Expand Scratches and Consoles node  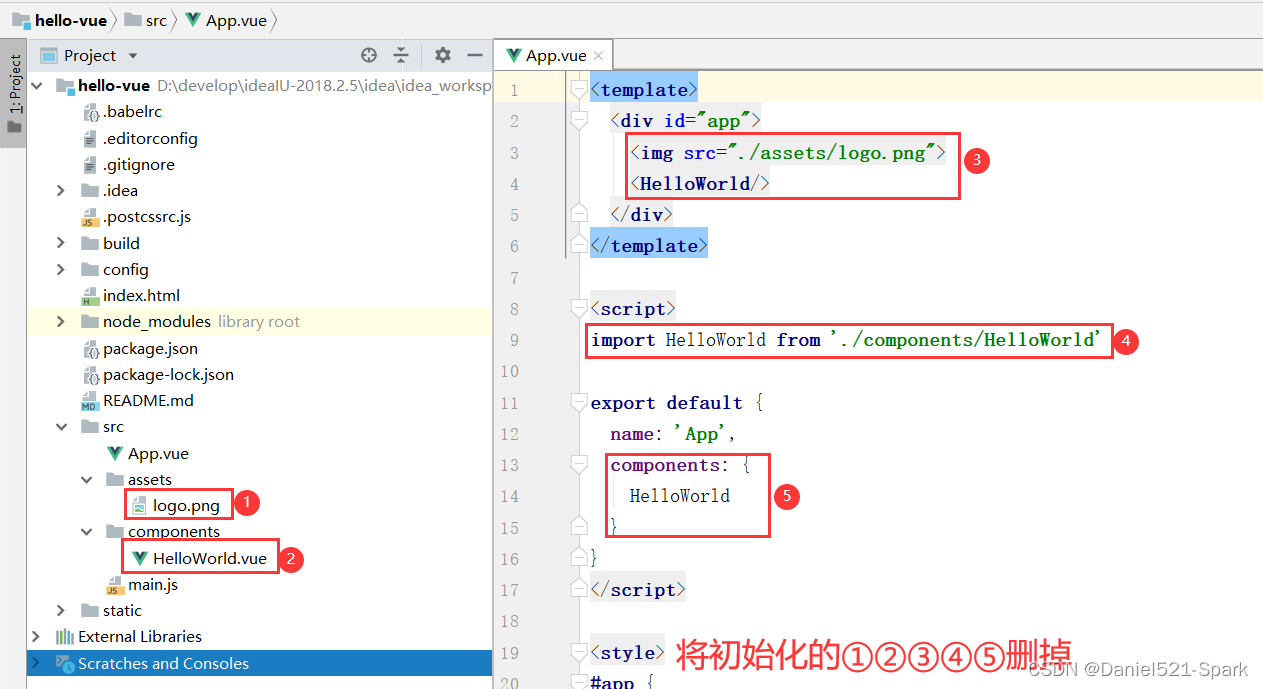point(37,663)
